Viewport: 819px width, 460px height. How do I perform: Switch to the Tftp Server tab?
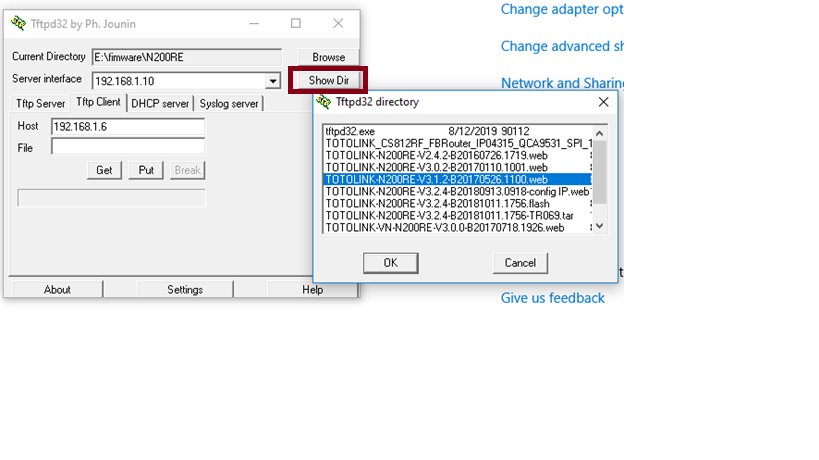pyautogui.click(x=40, y=103)
